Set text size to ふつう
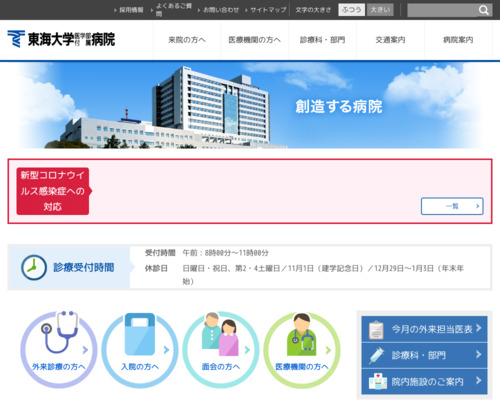The image size is (500, 400). pos(352,10)
